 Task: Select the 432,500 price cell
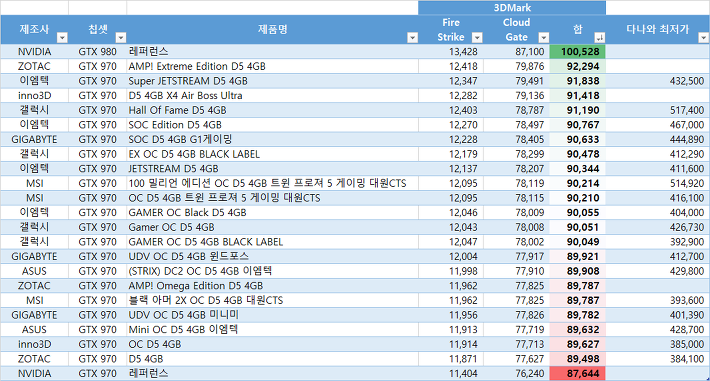pyautogui.click(x=658, y=81)
